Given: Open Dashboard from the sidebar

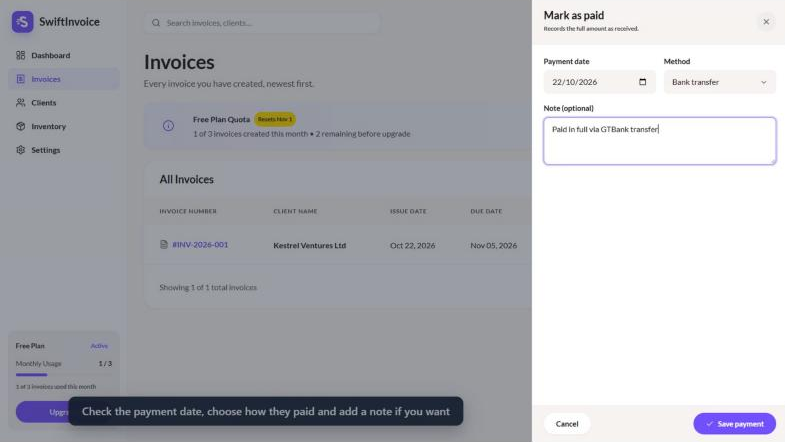Looking at the screenshot, I should point(64,55).
